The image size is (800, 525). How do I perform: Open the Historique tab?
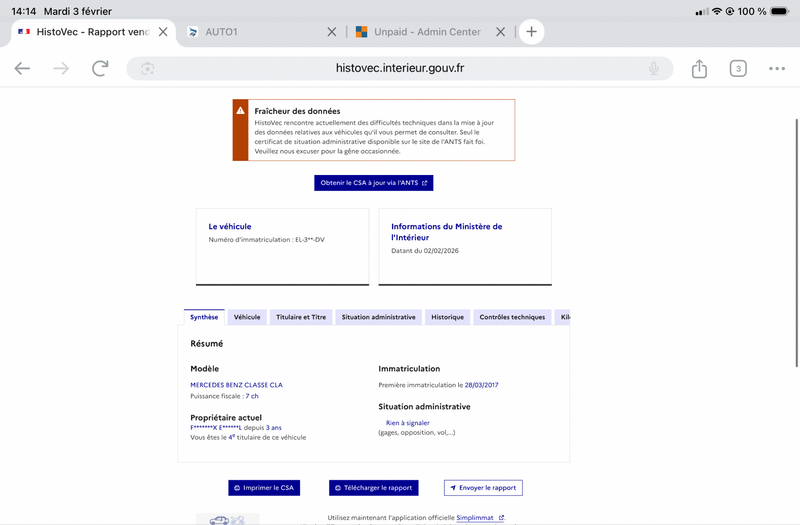click(x=447, y=317)
